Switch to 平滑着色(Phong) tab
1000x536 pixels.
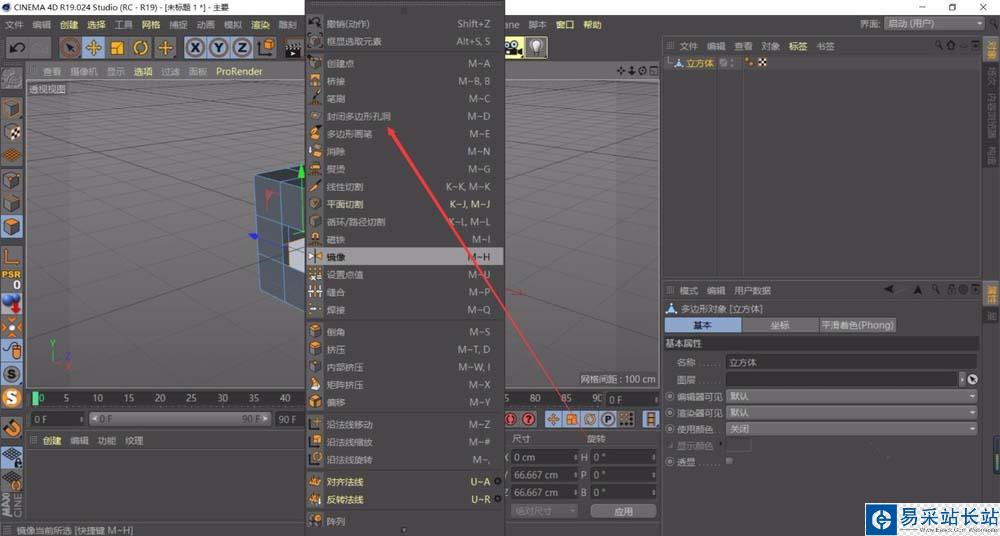pyautogui.click(x=858, y=325)
